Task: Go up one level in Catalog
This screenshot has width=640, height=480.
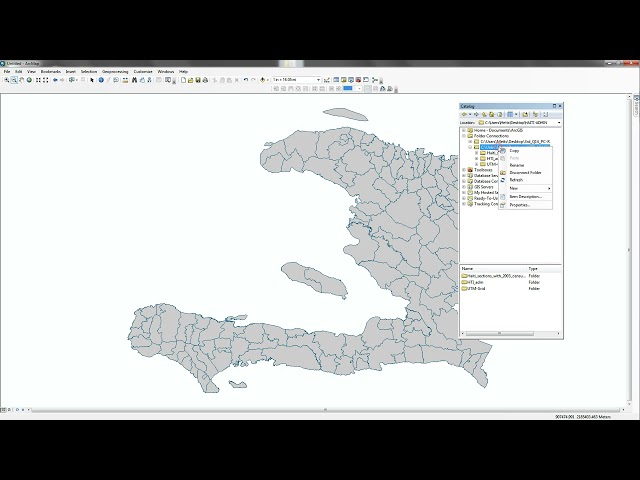Action: 484,114
